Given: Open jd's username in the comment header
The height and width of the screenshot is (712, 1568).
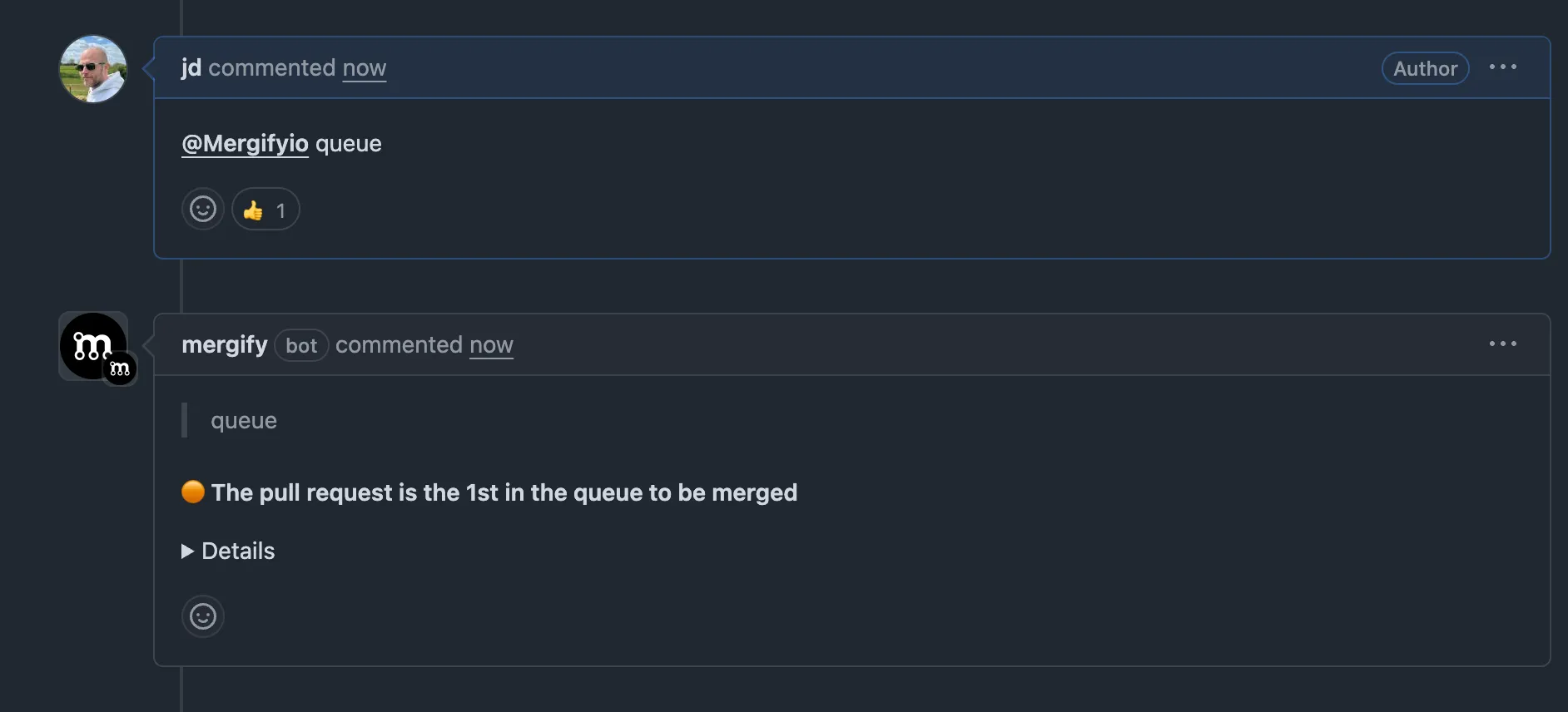Looking at the screenshot, I should (x=191, y=67).
